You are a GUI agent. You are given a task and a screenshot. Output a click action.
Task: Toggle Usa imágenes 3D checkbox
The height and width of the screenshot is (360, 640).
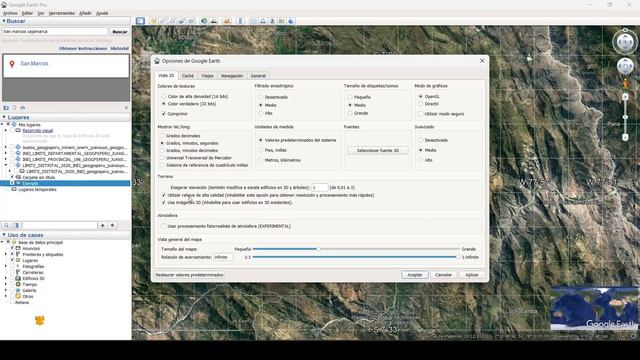[x=164, y=202]
